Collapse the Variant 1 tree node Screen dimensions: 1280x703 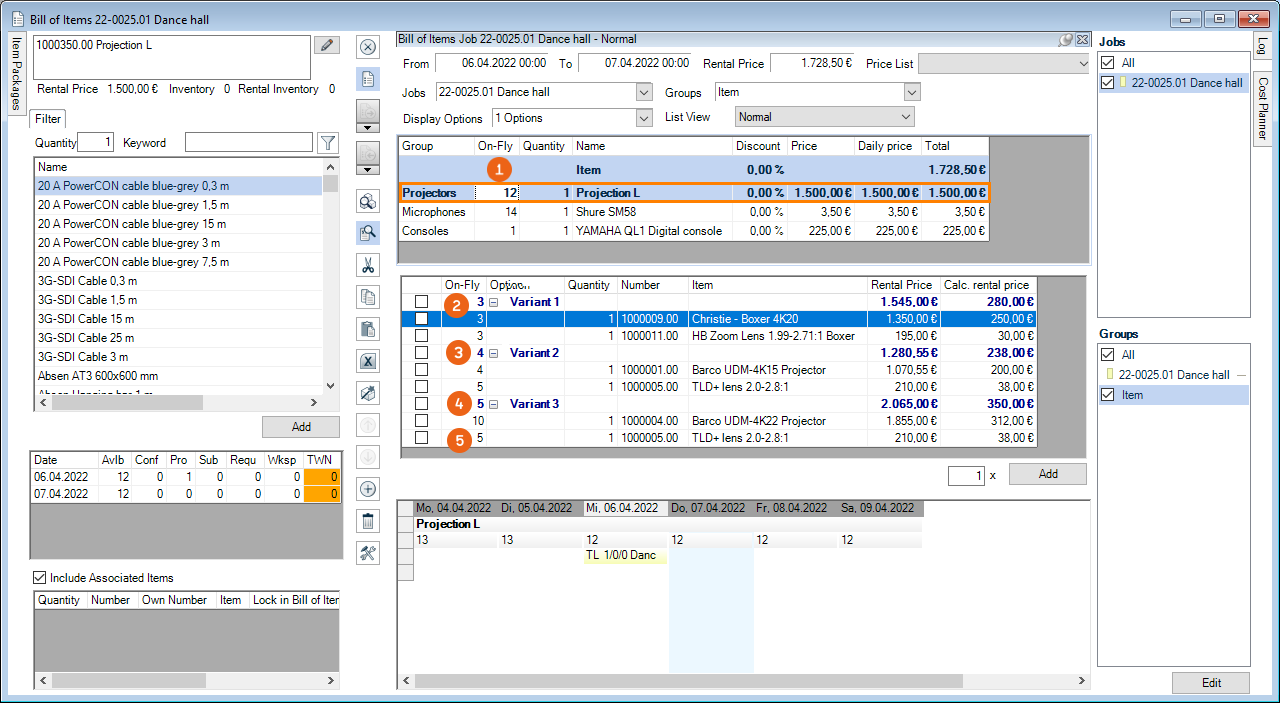pos(493,302)
